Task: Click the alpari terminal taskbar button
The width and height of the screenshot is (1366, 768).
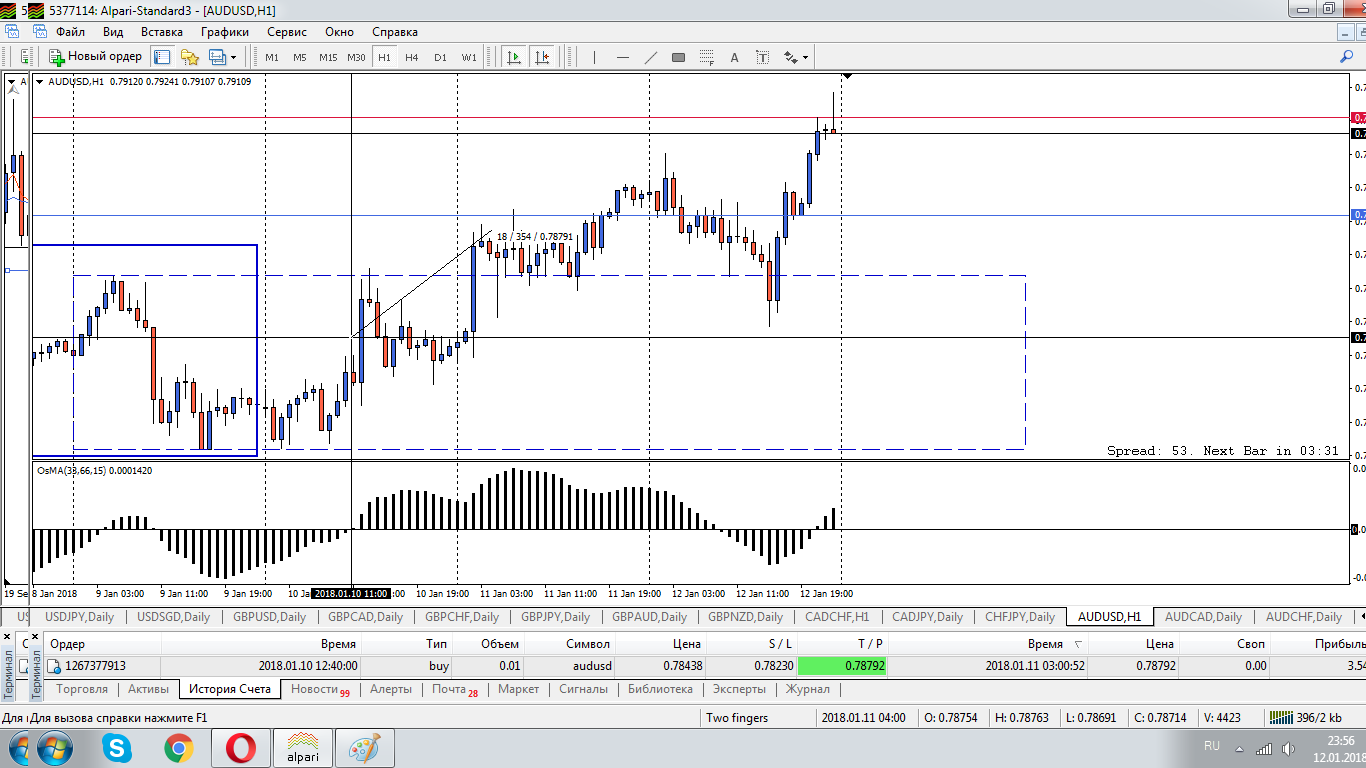Action: point(303,748)
